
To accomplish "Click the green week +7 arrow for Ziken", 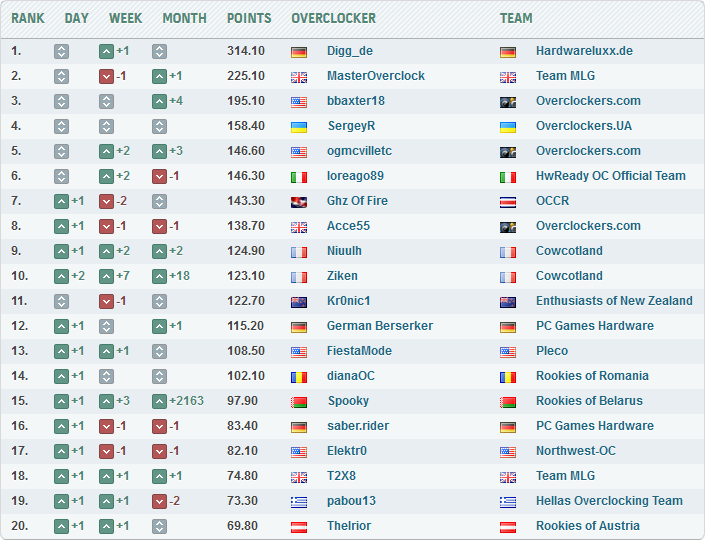I will [x=106, y=276].
